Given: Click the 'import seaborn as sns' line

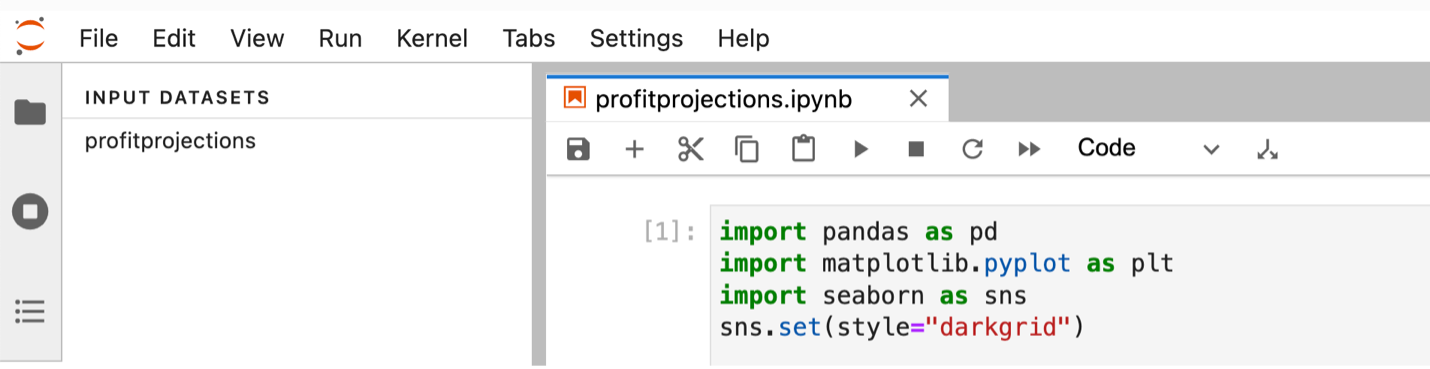Looking at the screenshot, I should tap(873, 295).
